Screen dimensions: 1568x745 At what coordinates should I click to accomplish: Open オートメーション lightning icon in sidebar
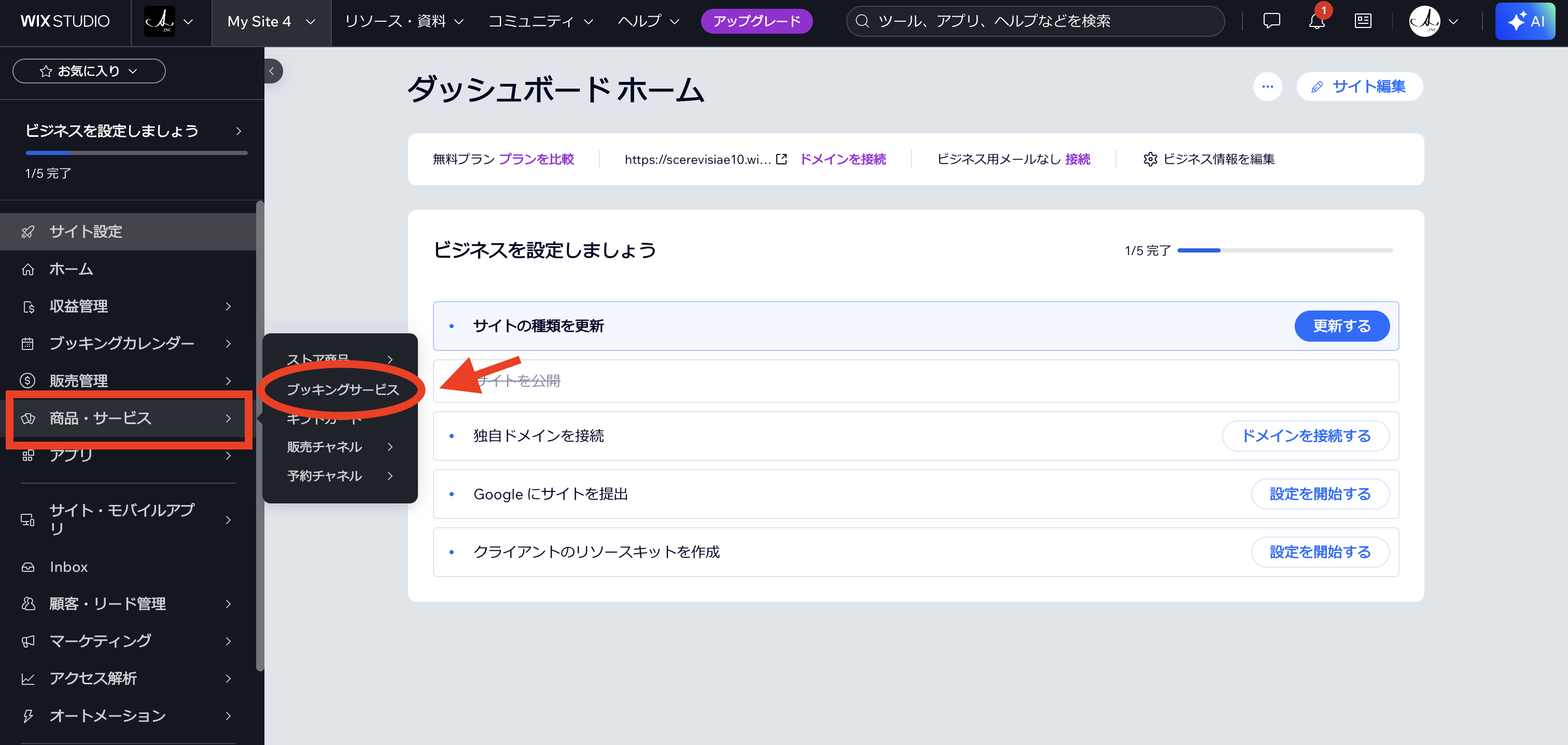28,716
